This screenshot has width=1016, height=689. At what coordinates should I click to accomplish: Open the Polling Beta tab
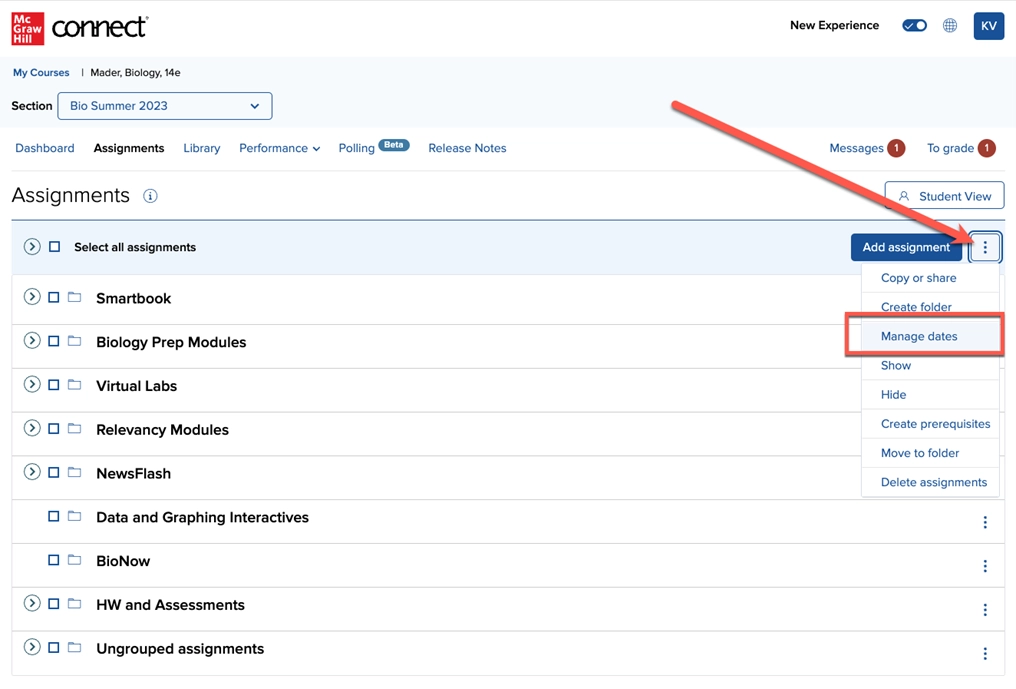[373, 147]
